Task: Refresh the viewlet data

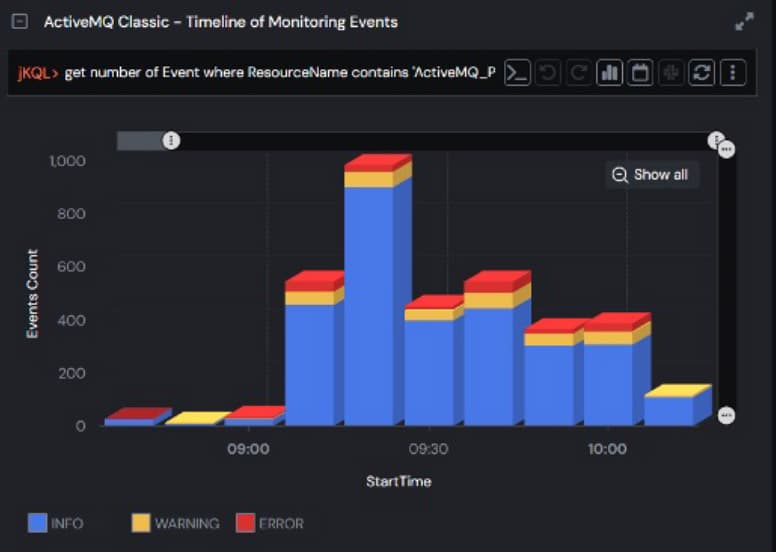Action: pyautogui.click(x=702, y=73)
